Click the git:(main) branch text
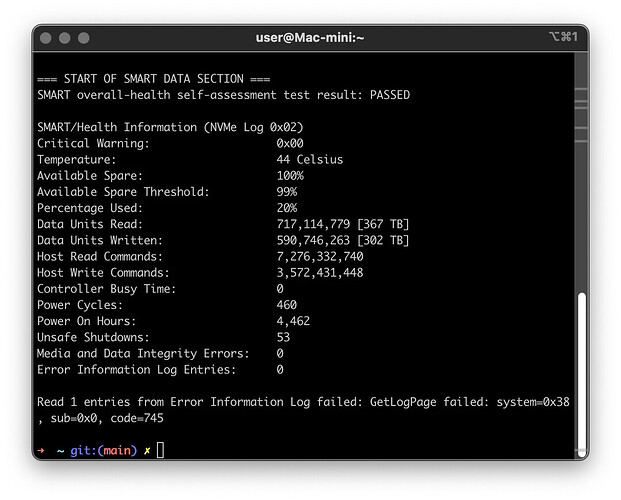 [x=104, y=450]
